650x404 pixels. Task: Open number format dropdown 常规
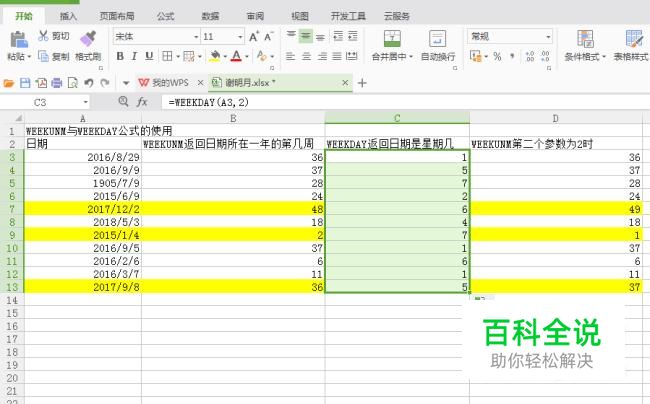pyautogui.click(x=548, y=37)
